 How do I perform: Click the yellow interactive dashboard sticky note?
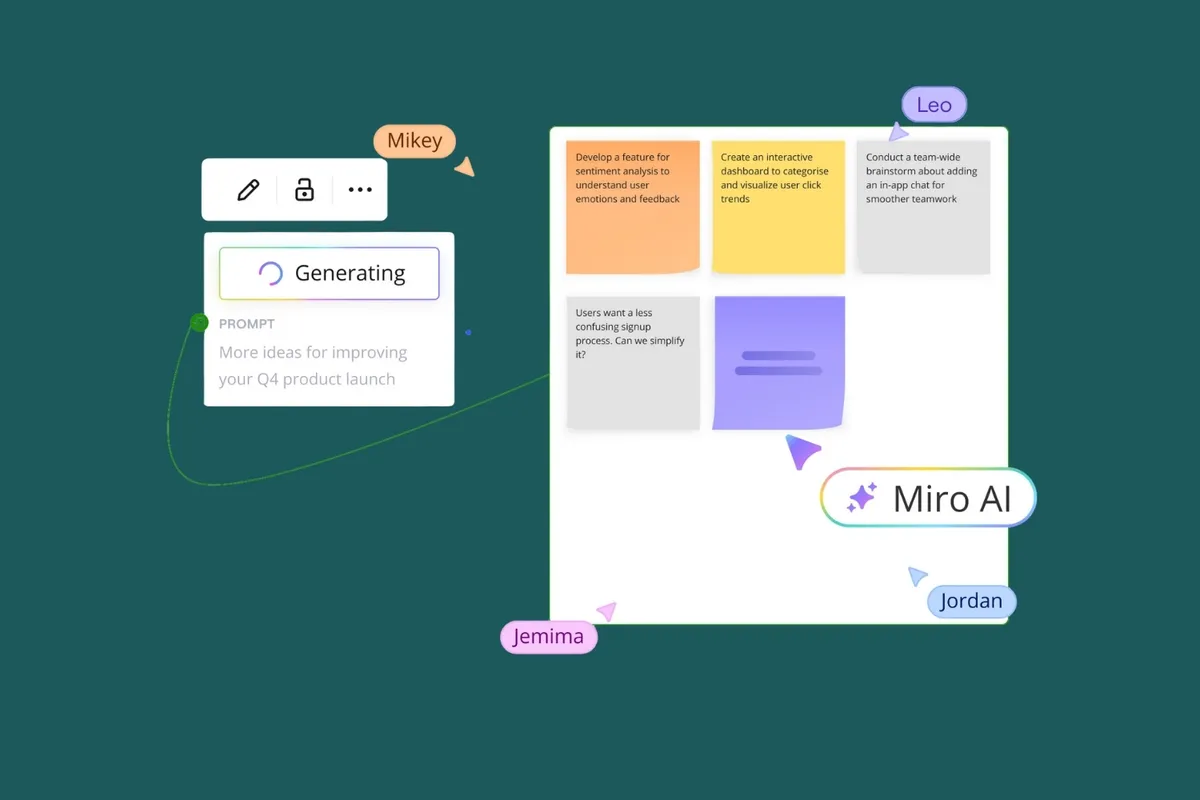(777, 206)
